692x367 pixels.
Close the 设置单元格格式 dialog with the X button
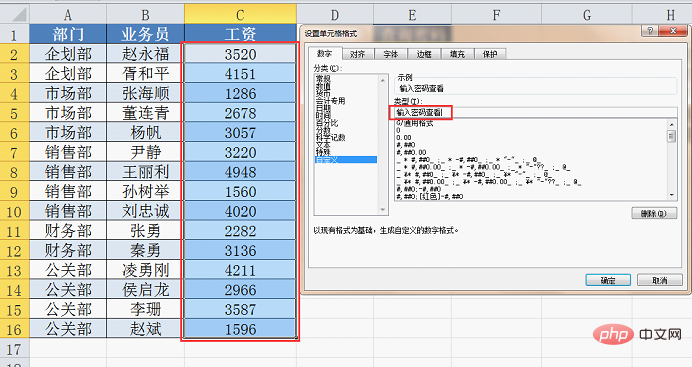pyautogui.click(x=673, y=31)
